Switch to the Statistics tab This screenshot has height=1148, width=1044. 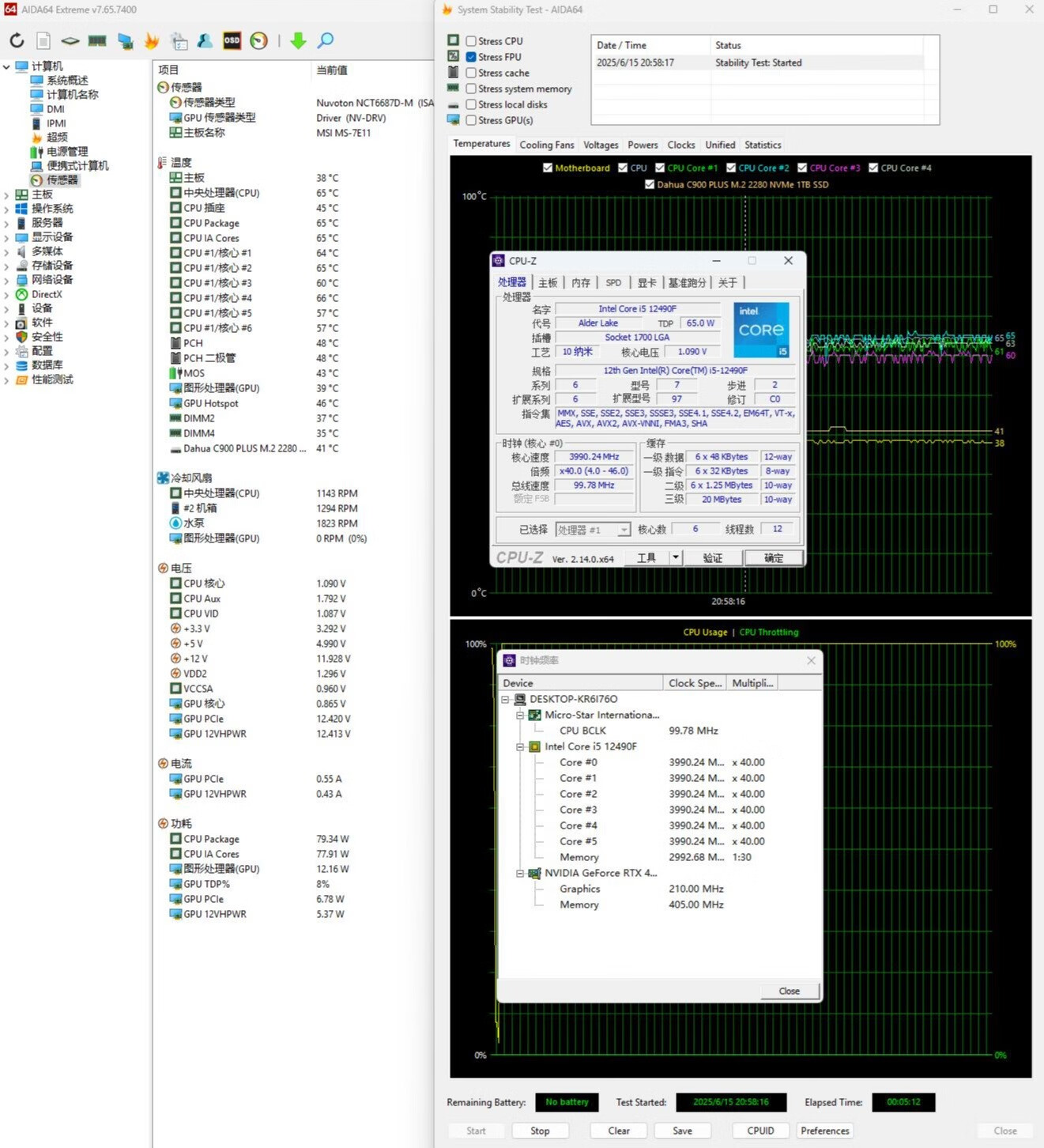(x=763, y=145)
